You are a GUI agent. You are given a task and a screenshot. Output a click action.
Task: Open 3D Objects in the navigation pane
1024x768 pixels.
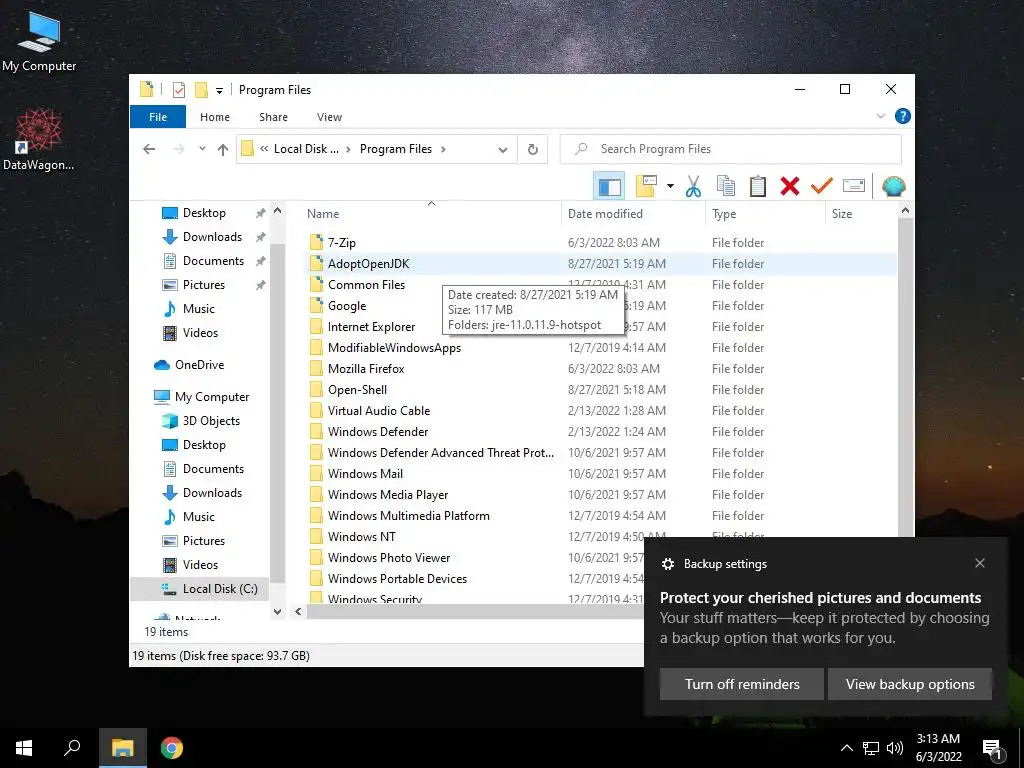pos(211,421)
